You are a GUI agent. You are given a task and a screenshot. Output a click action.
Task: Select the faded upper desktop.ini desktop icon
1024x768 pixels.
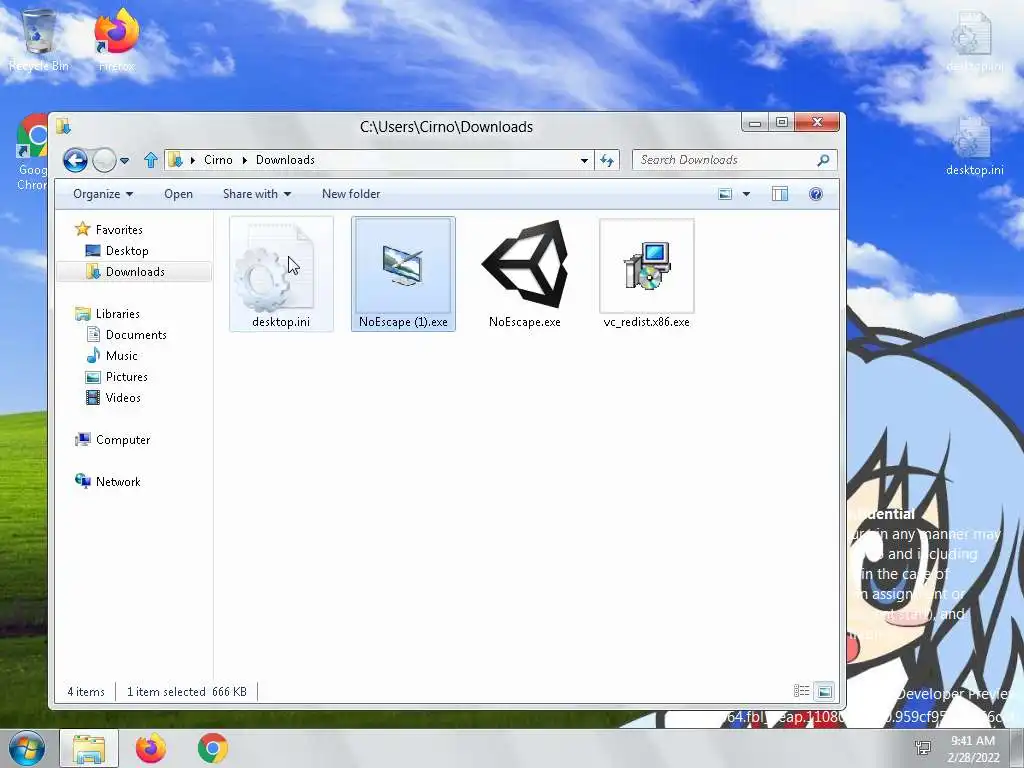coord(974,42)
